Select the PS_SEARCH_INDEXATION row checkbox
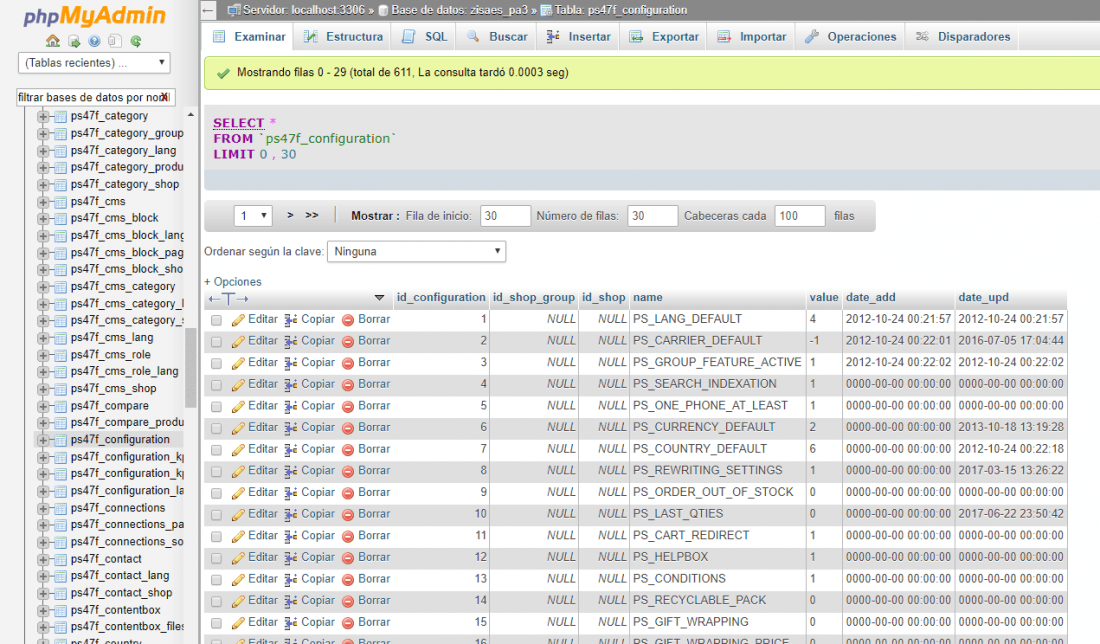Viewport: 1100px width, 644px height. click(x=217, y=385)
